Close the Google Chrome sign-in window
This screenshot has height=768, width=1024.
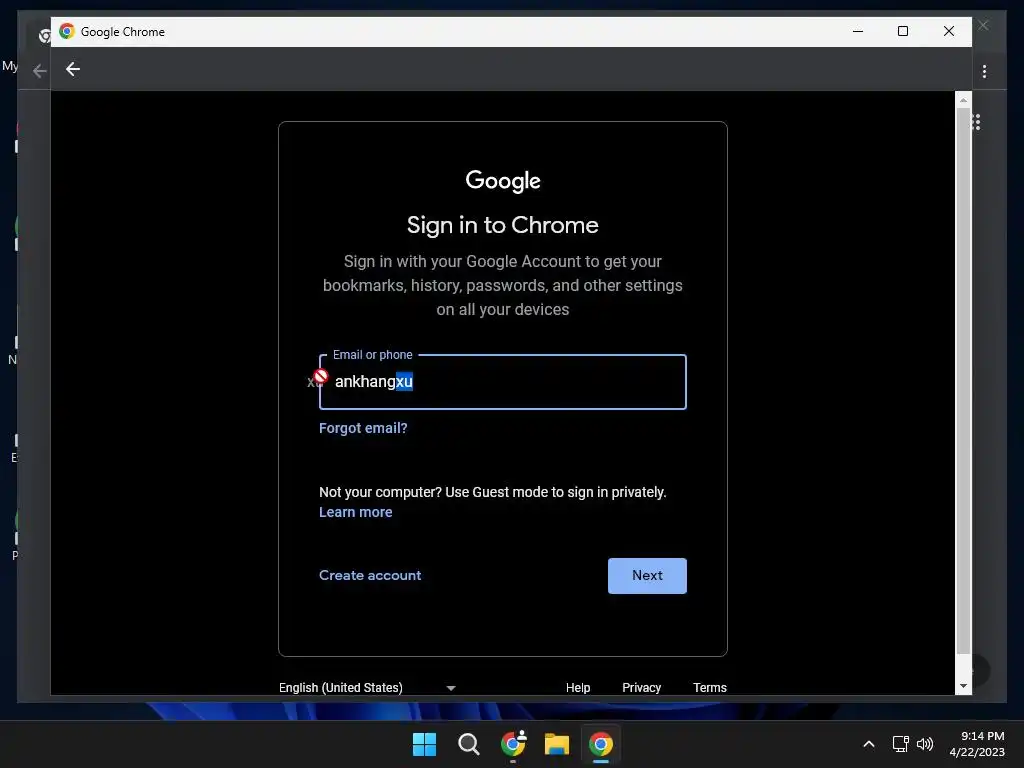point(949,31)
